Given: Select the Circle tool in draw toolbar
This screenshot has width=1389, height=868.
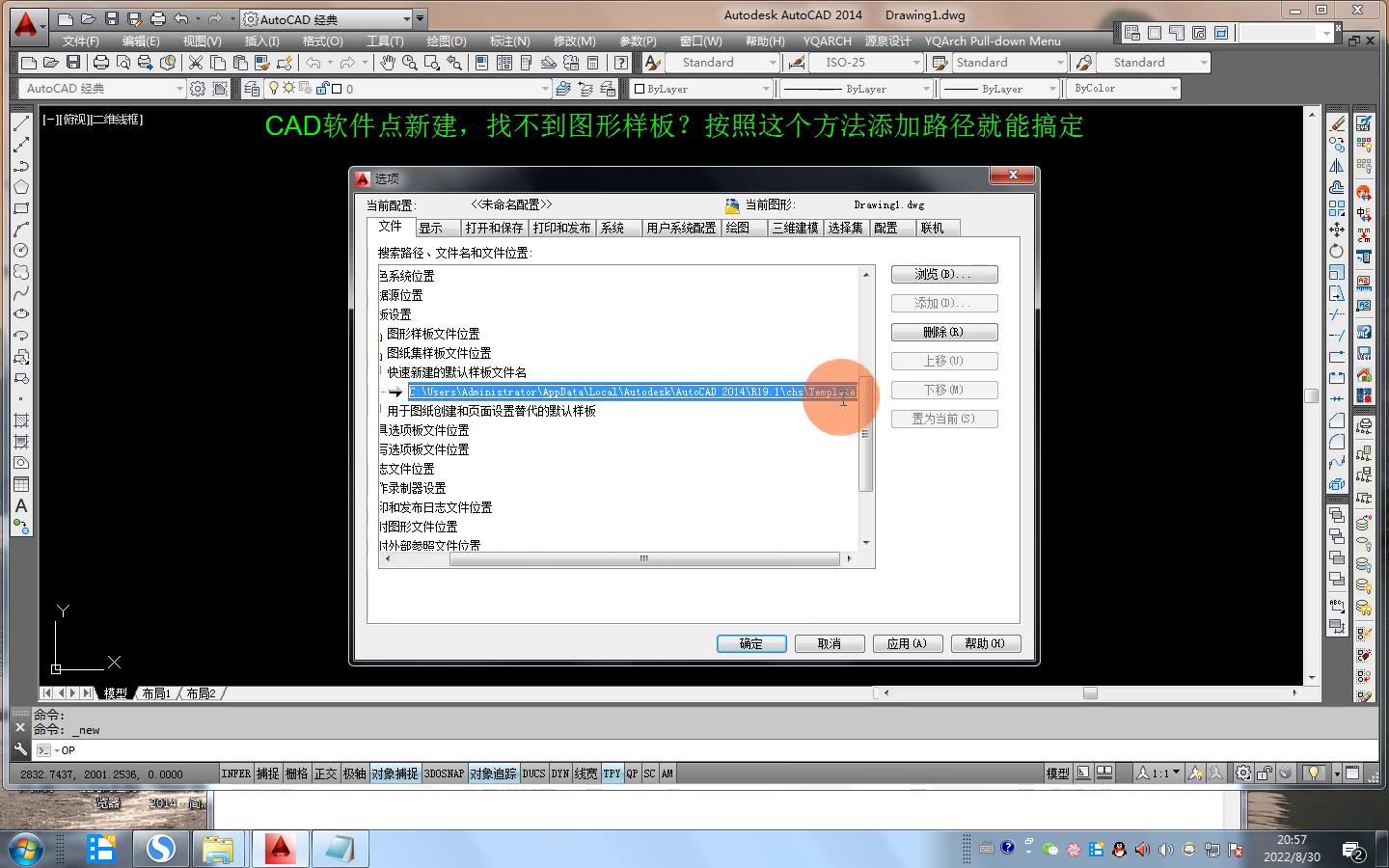Looking at the screenshot, I should tap(20, 251).
